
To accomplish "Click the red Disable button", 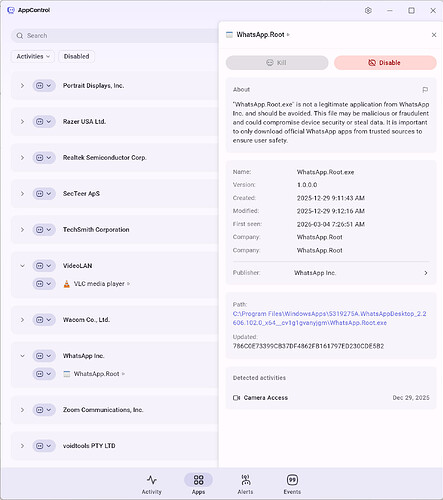I will point(385,63).
